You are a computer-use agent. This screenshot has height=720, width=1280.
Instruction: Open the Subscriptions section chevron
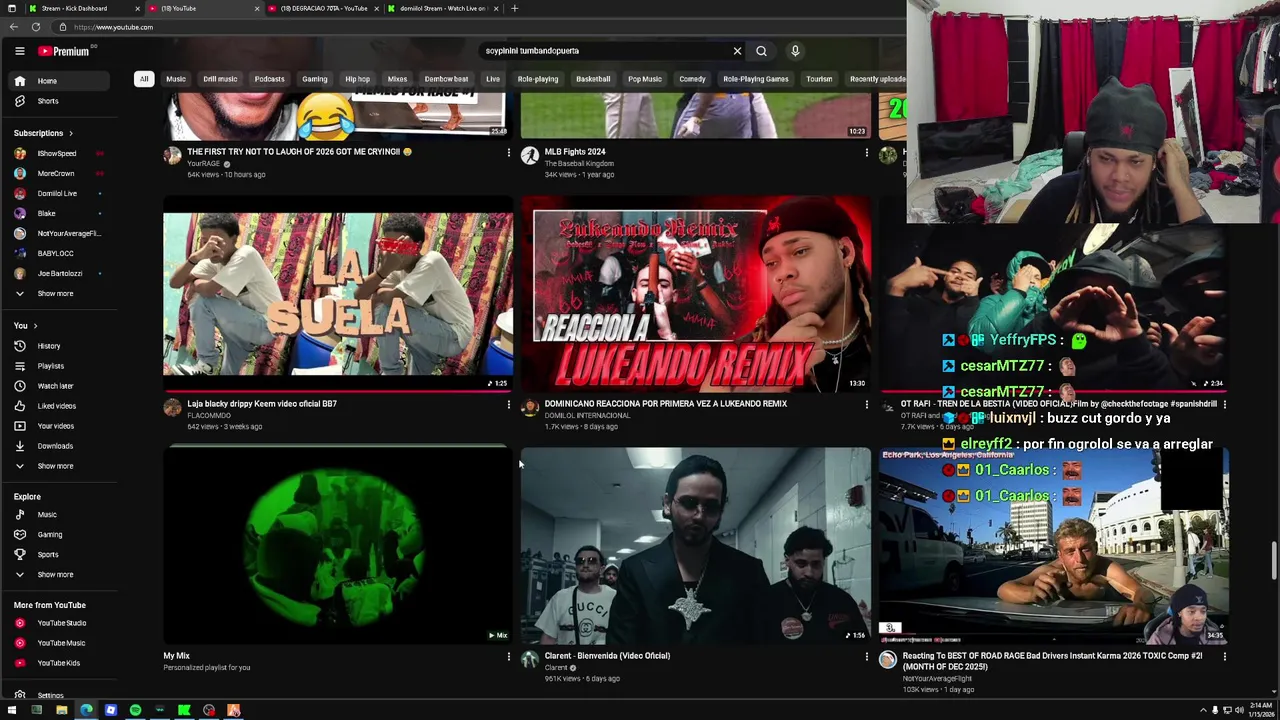point(70,133)
